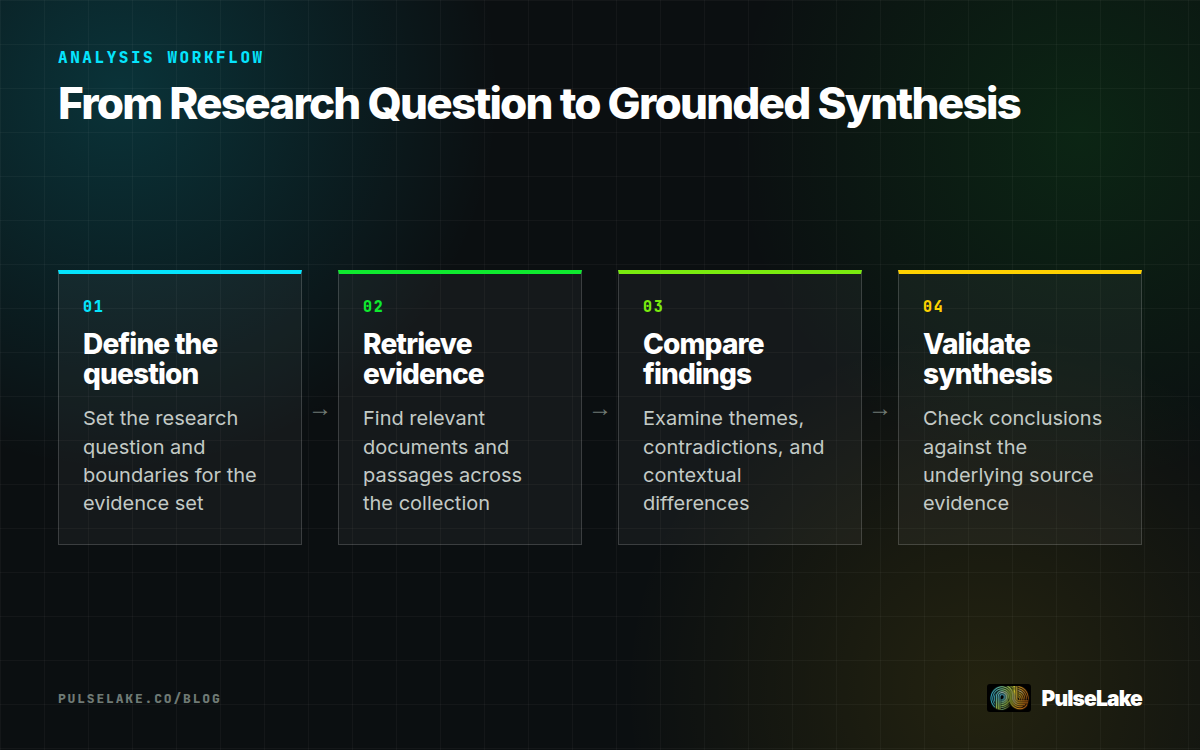Select the '04' step number
Screen dimensions: 1200x750
click(x=933, y=306)
